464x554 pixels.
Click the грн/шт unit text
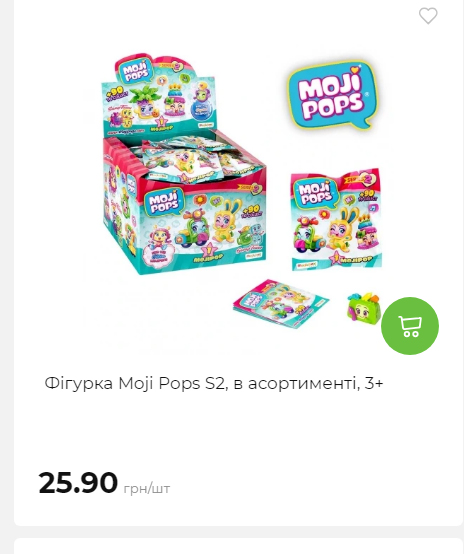pyautogui.click(x=147, y=488)
